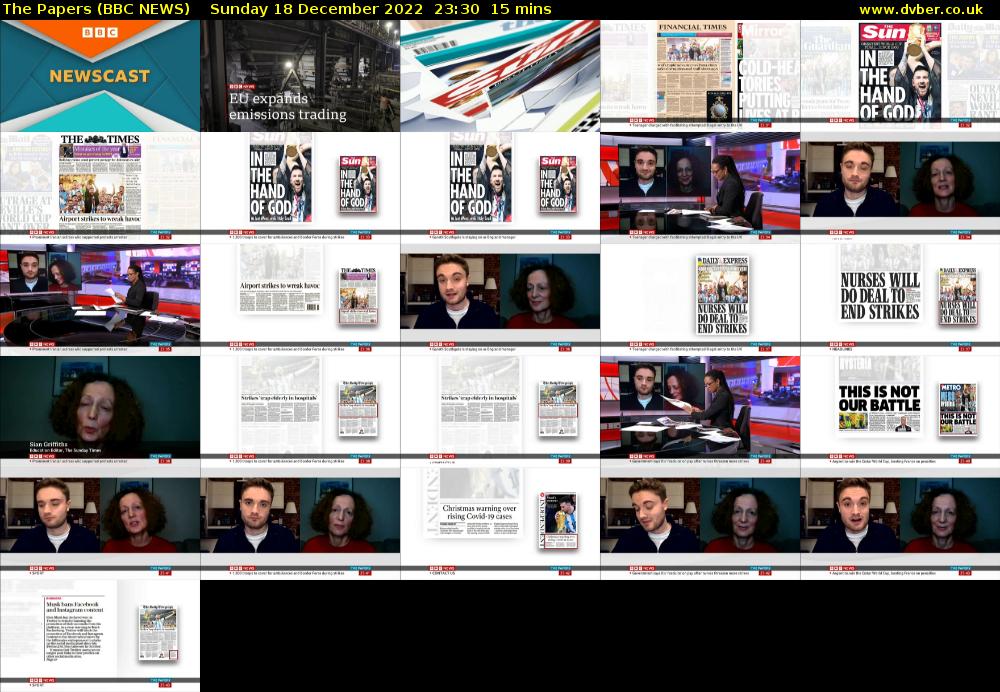Click 'Christmas warning over rising Covid-19 cases' headline
The image size is (1000, 692).
479,512
